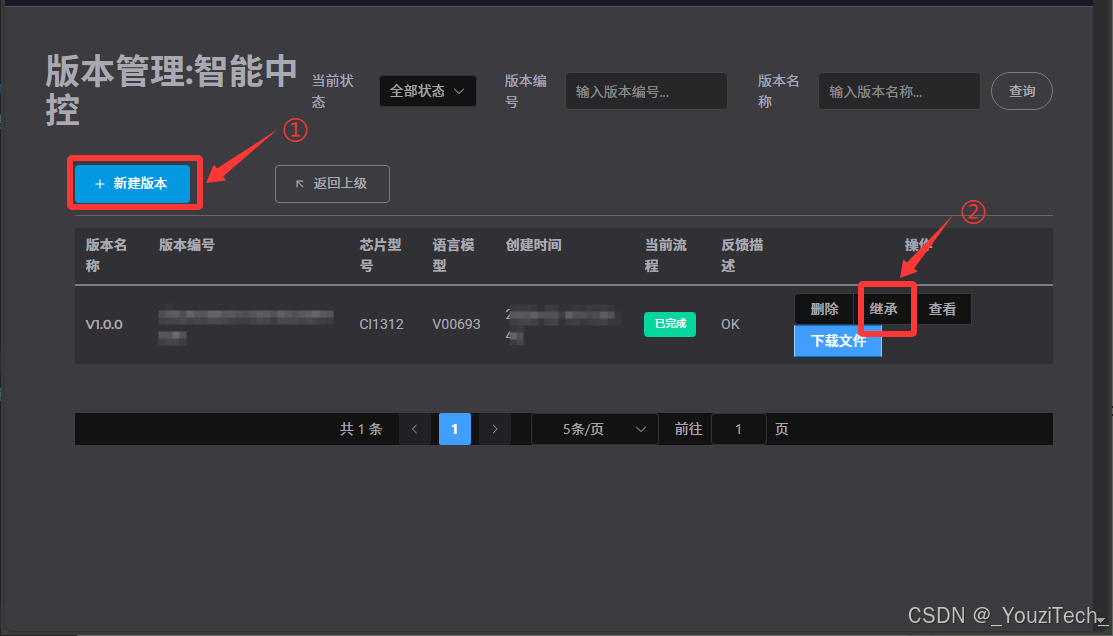
Task: Focus the 输入版本编号 input field
Action: pyautogui.click(x=646, y=91)
